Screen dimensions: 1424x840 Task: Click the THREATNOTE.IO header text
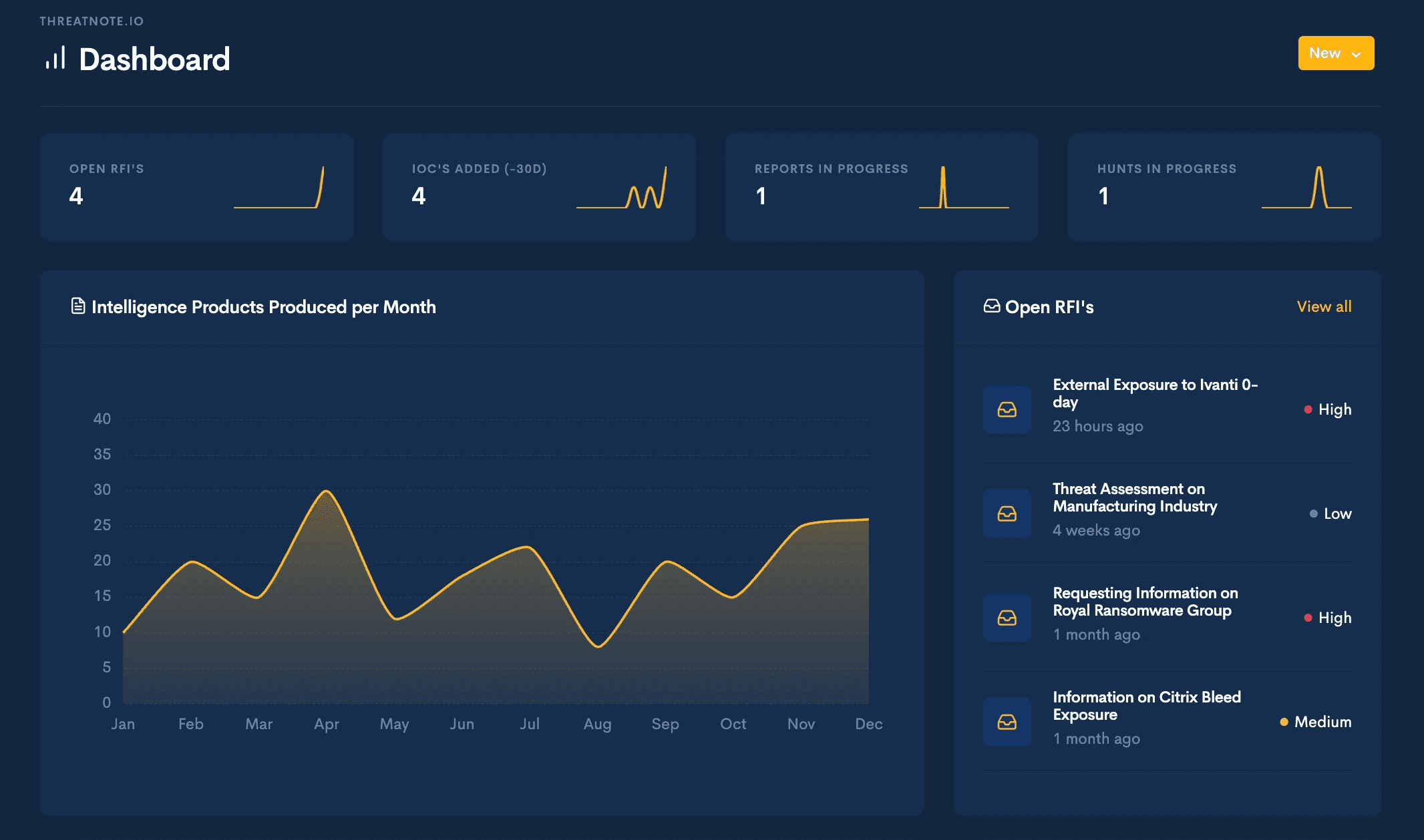point(92,21)
